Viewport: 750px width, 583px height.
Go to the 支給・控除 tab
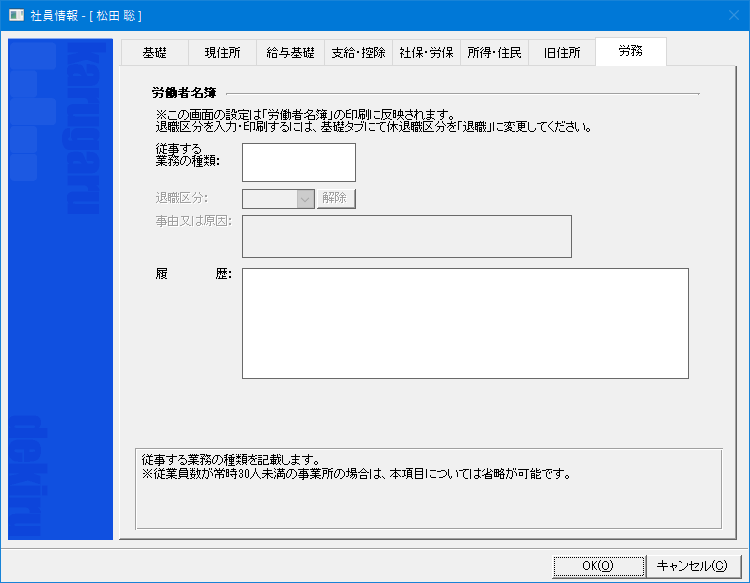(x=358, y=53)
